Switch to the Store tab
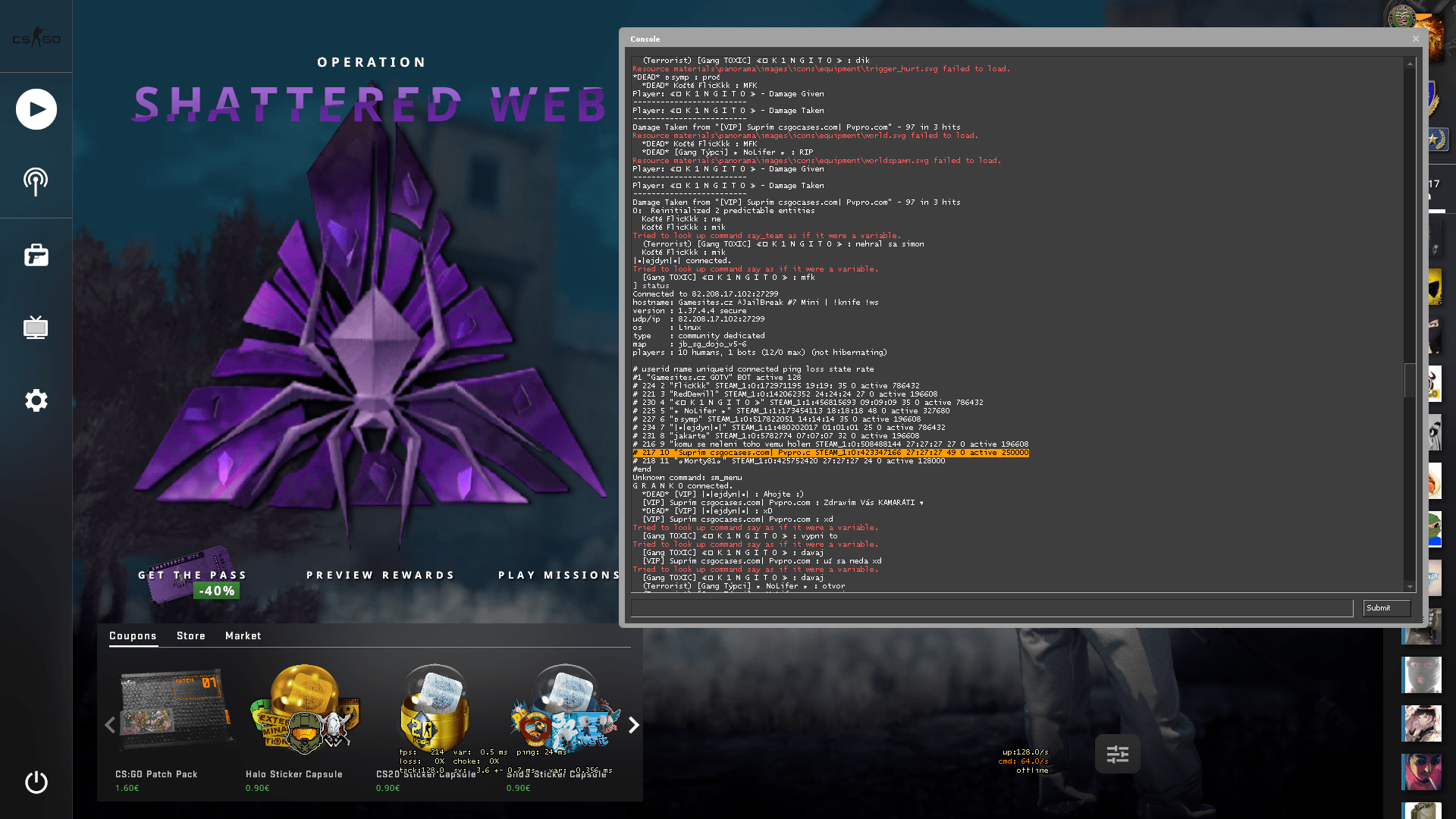The height and width of the screenshot is (819, 1456). 190,635
